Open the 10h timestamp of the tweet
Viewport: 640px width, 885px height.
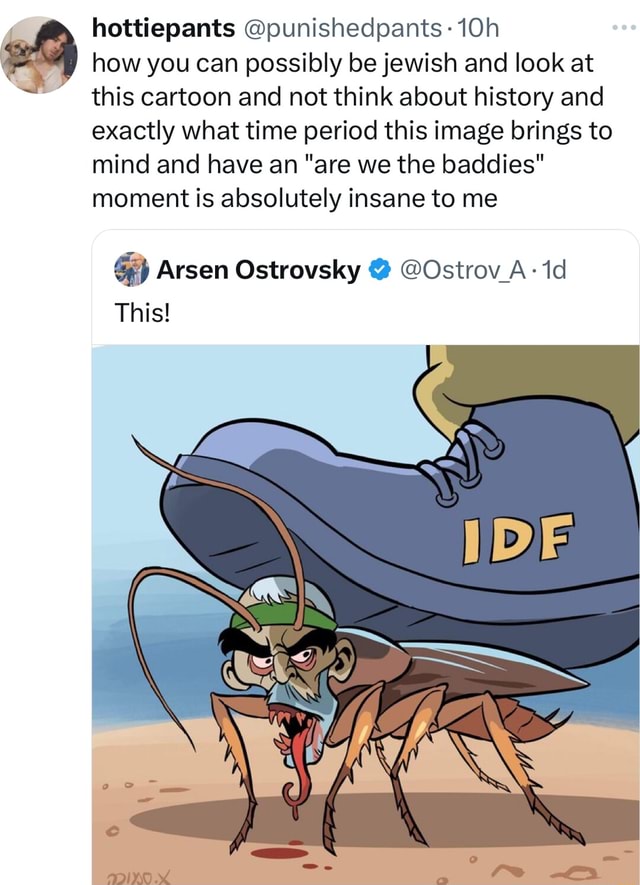pos(477,28)
